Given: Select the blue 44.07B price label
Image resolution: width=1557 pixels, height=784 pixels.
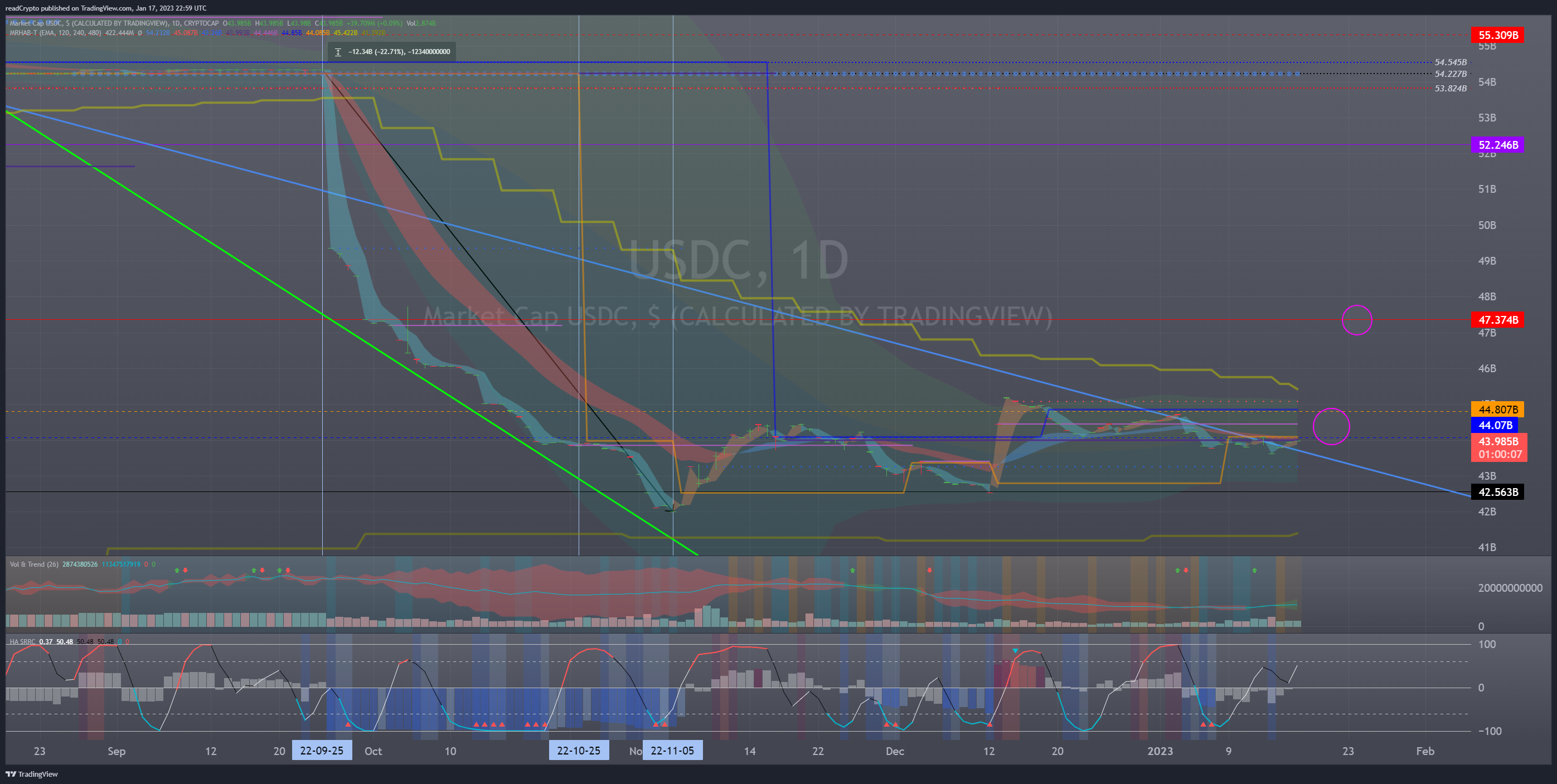Looking at the screenshot, I should point(1494,425).
